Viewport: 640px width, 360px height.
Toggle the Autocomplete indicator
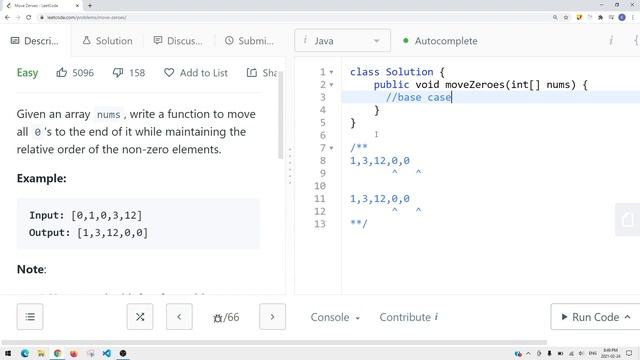(x=440, y=41)
